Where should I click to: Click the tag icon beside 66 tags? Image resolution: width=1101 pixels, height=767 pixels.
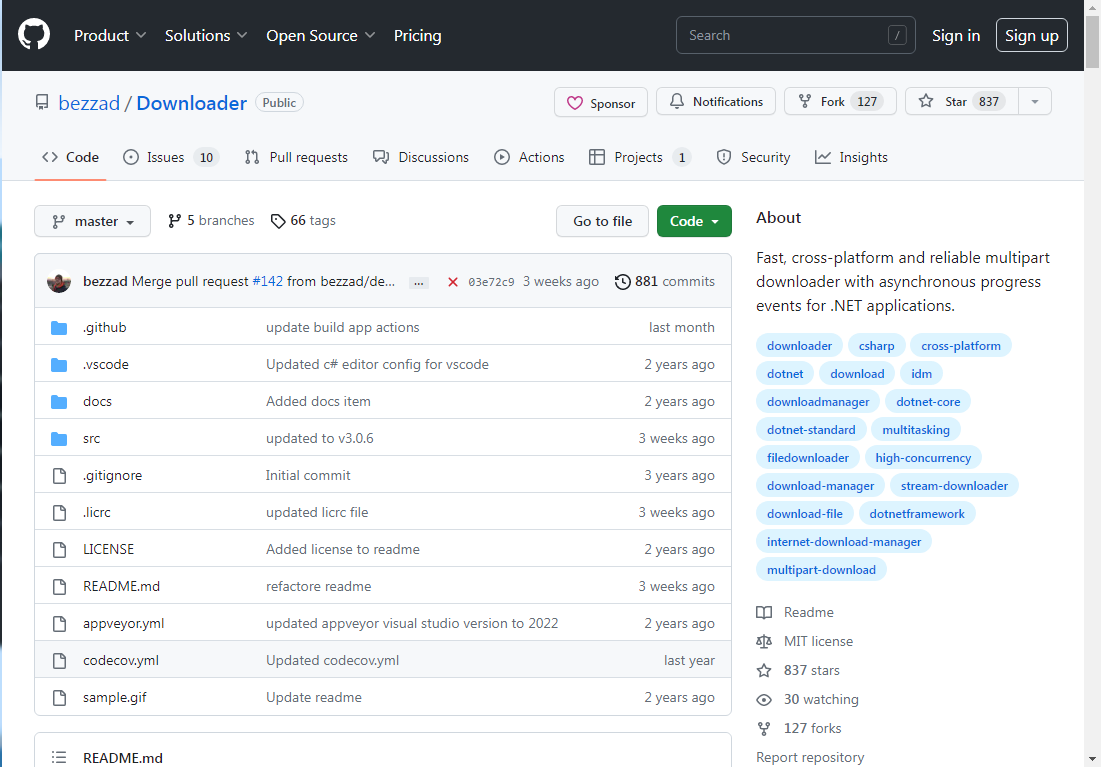[x=278, y=221]
